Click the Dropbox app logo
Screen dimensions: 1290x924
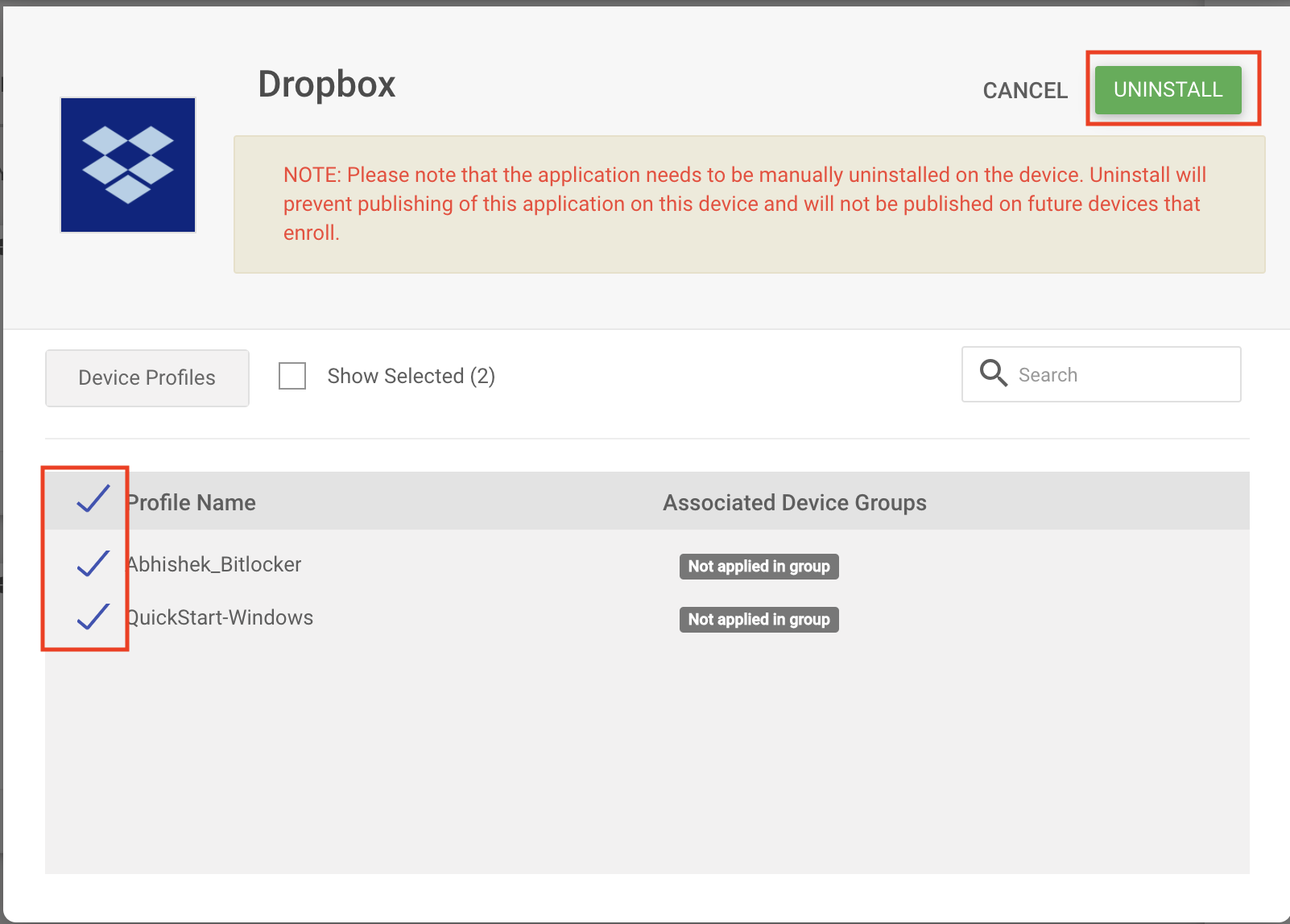(x=128, y=165)
